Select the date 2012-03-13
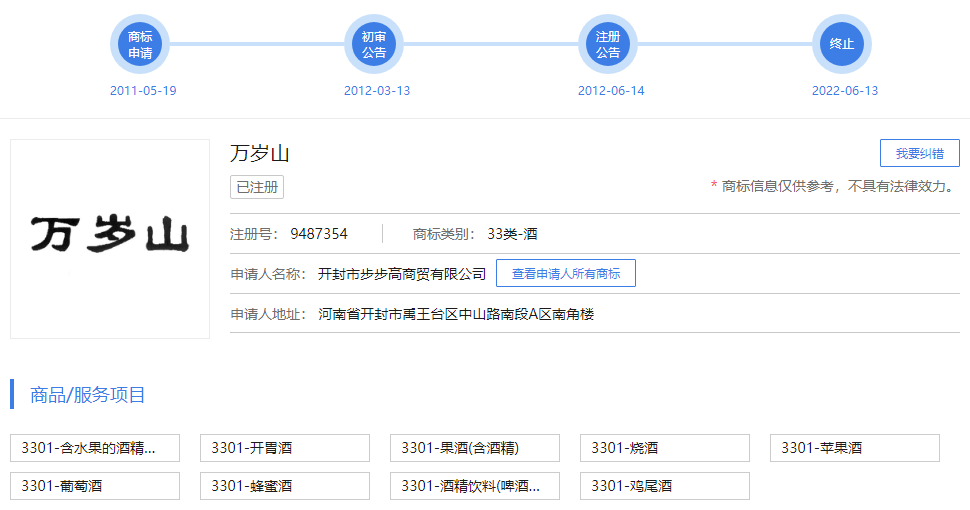Viewport: 970px width, 510px height. (377, 91)
